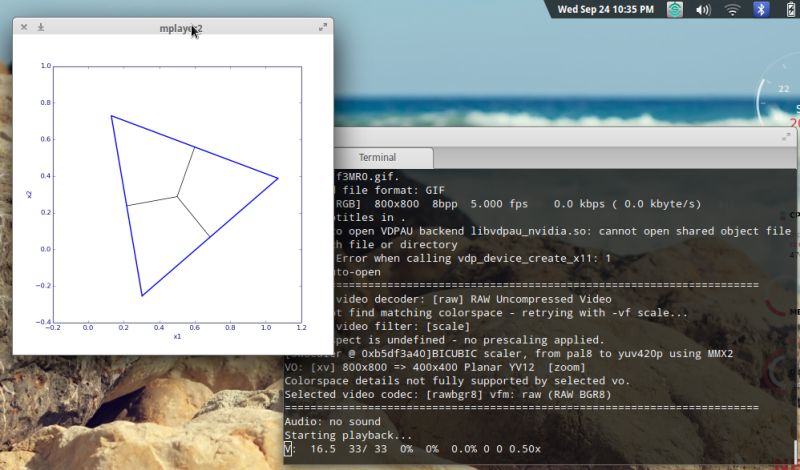This screenshot has width=800, height=470.
Task: Open the volume indicator
Action: tap(703, 10)
